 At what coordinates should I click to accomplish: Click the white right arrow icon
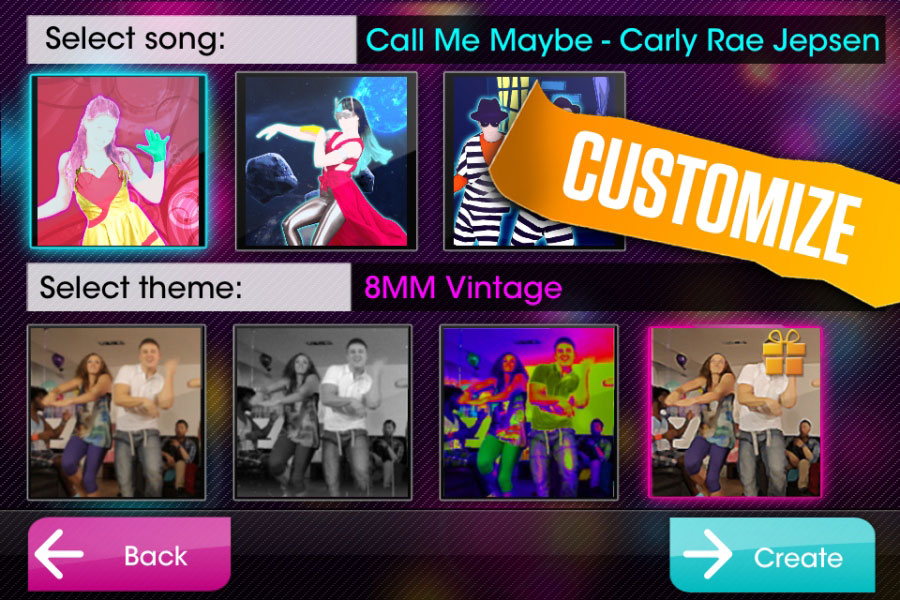pyautogui.click(x=708, y=554)
